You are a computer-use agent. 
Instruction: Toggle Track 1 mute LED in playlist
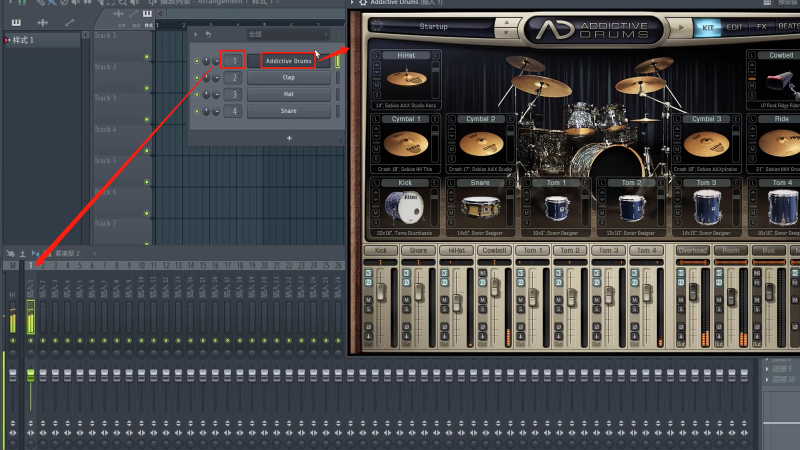(146, 57)
